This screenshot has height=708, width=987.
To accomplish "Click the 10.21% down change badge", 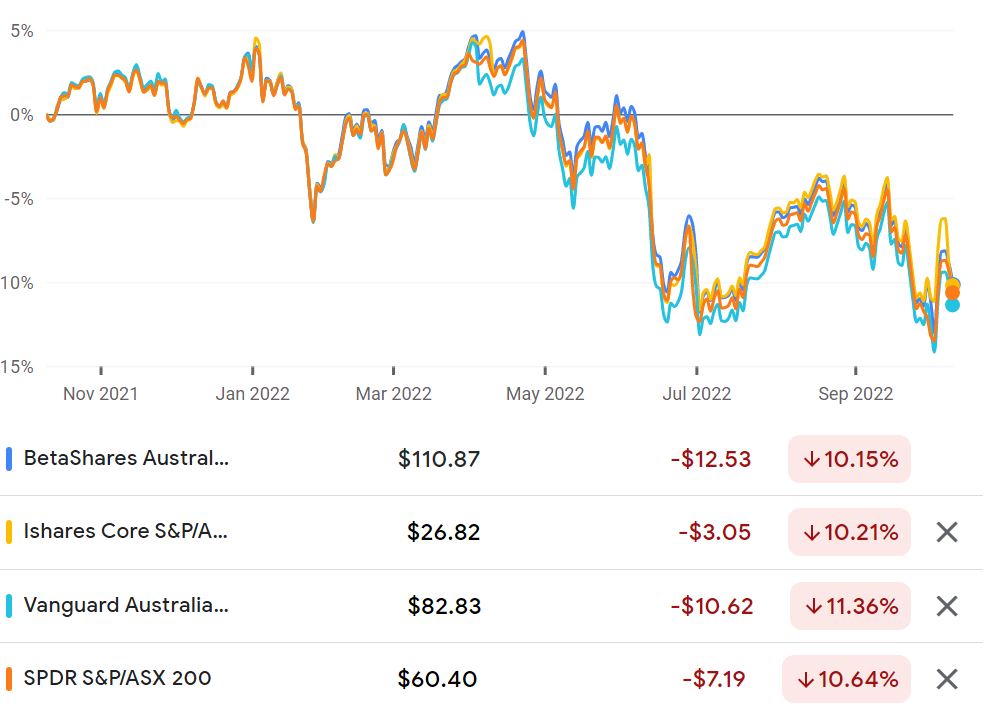I will [849, 532].
